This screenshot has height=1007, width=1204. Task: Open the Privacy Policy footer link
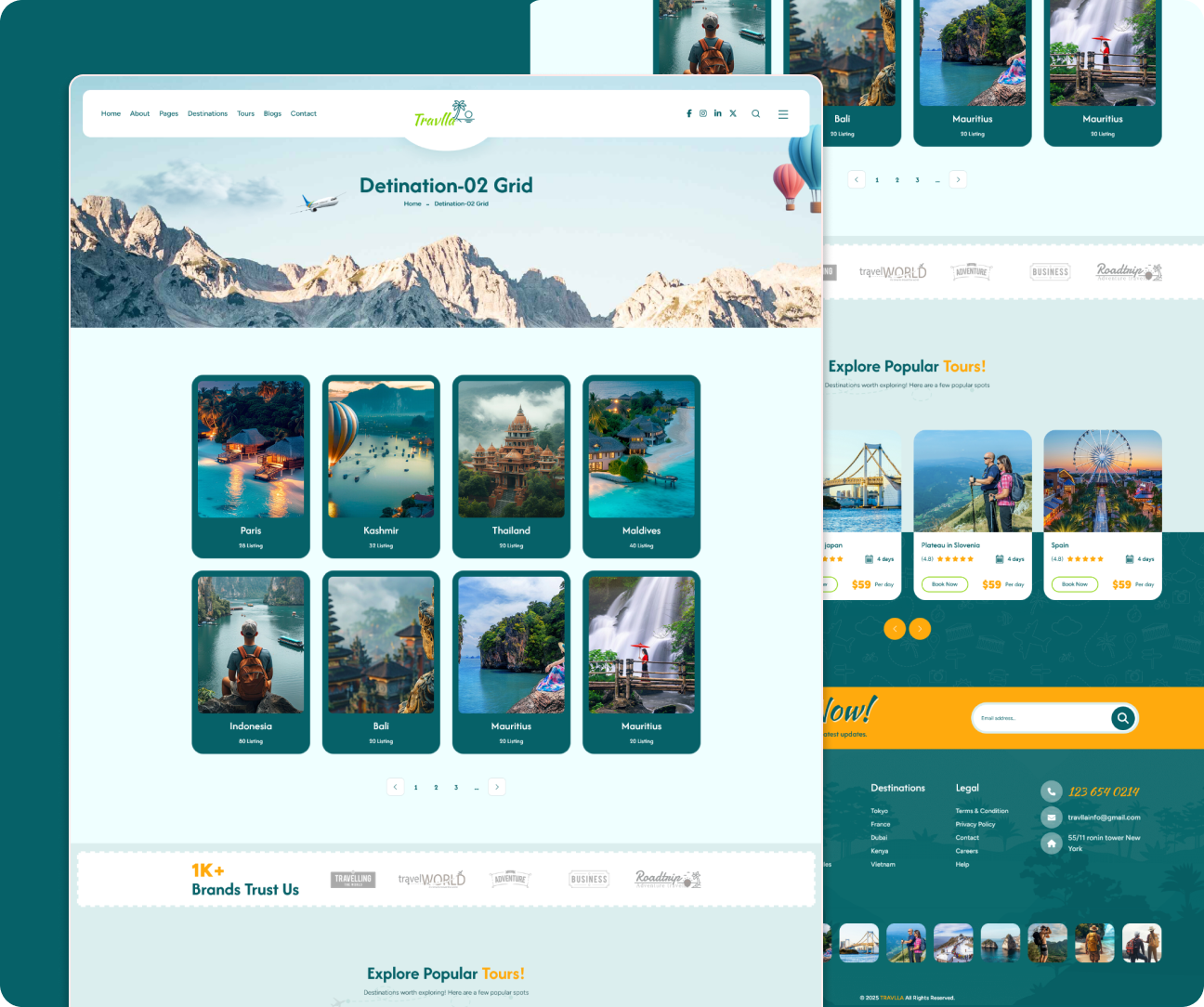(x=975, y=824)
